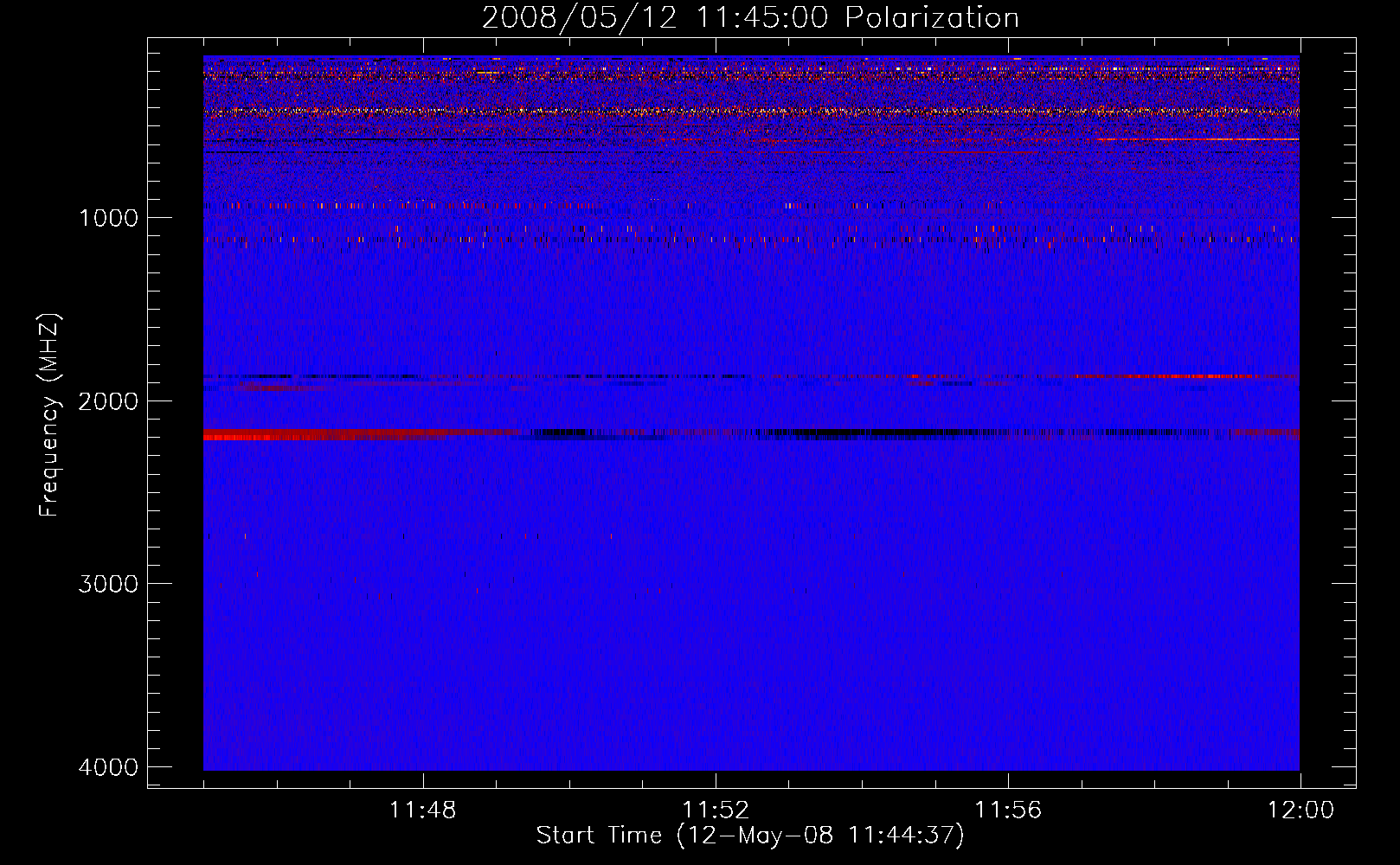This screenshot has height=865, width=1400.
Task: Click the 11:52 time tick label
Action: point(716,811)
